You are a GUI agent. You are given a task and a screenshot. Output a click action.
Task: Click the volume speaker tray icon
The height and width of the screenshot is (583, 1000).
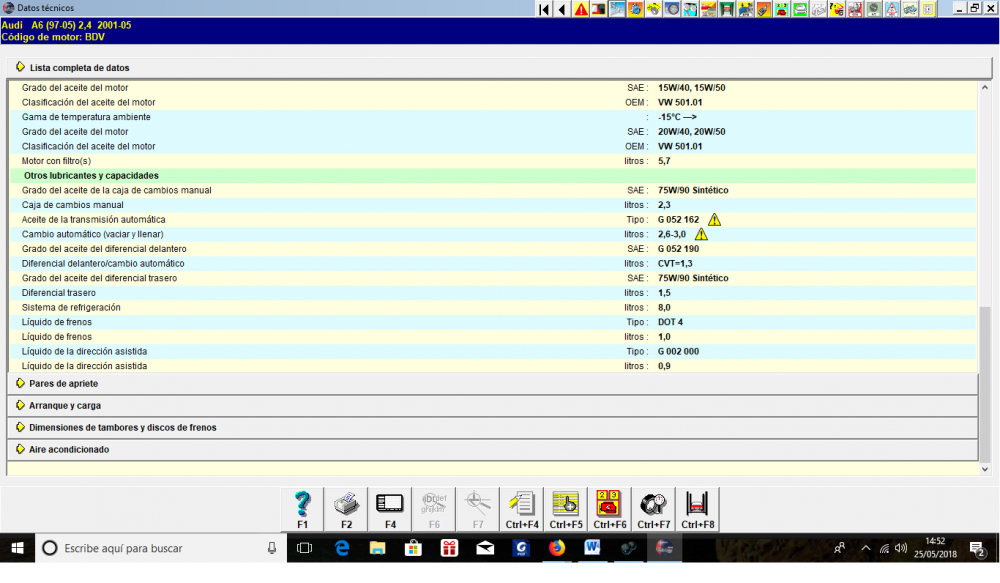click(x=901, y=548)
